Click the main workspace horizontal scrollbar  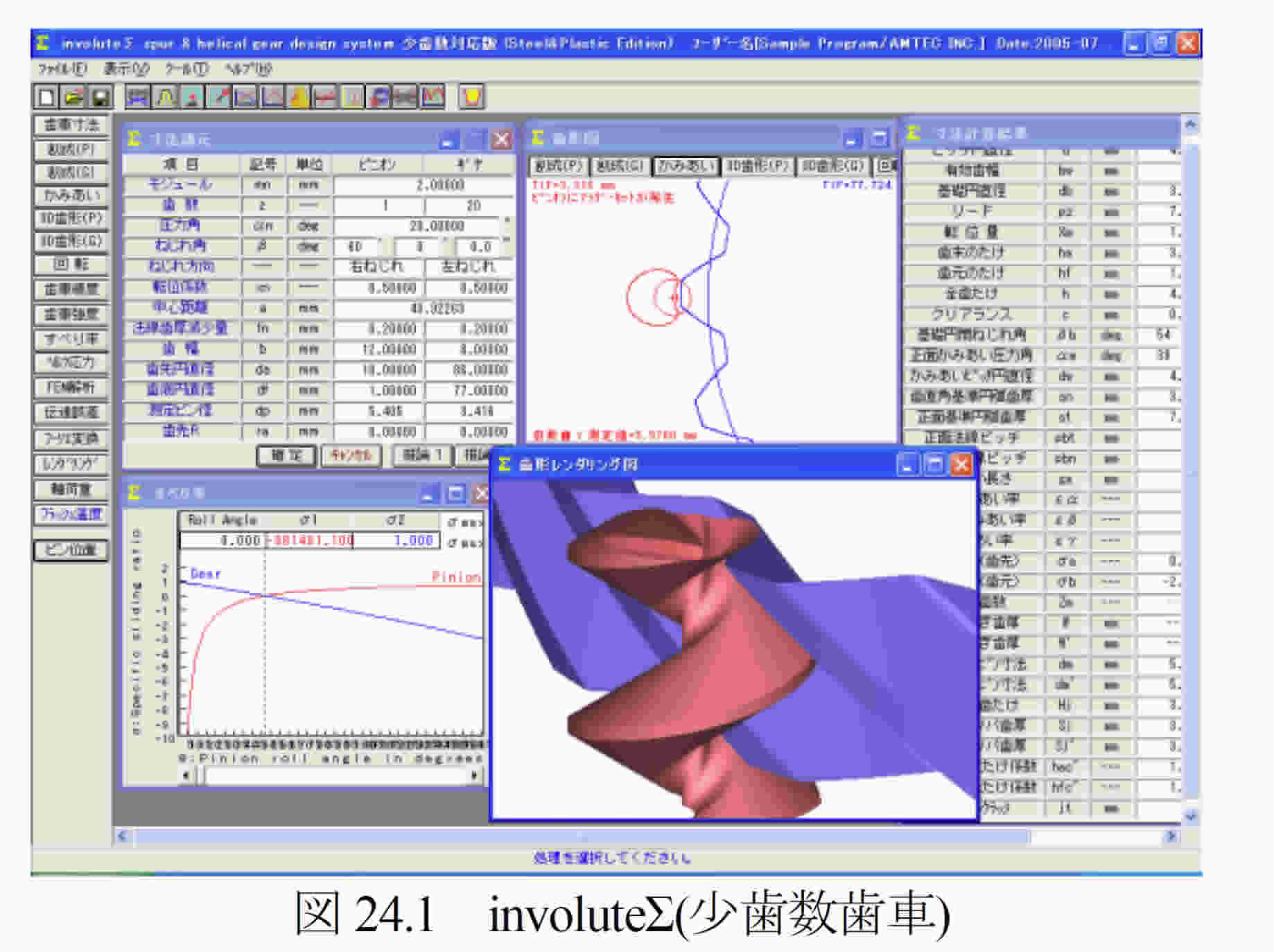coord(646,837)
